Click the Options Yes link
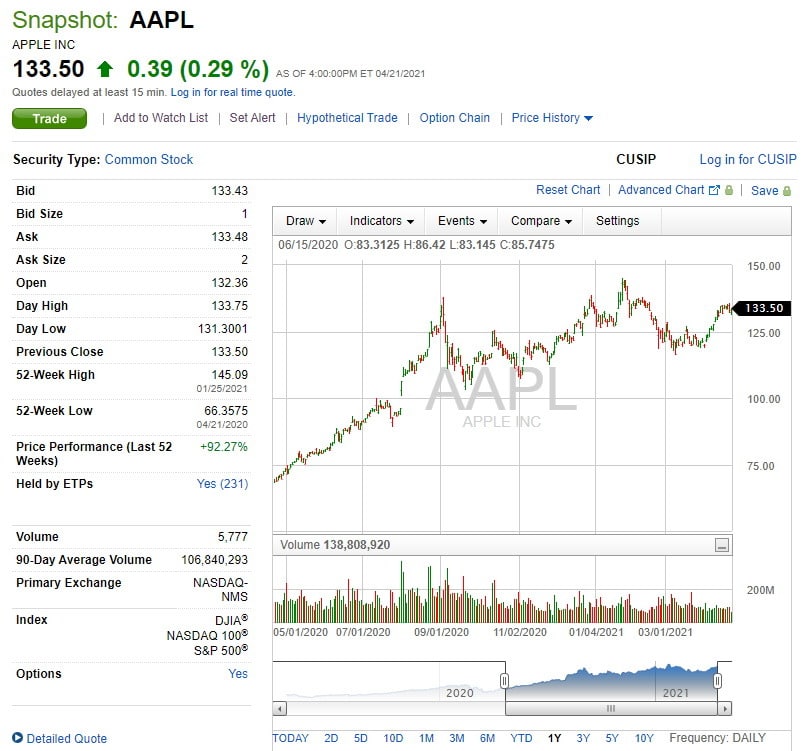Viewport: 807px width, 751px height. click(238, 674)
